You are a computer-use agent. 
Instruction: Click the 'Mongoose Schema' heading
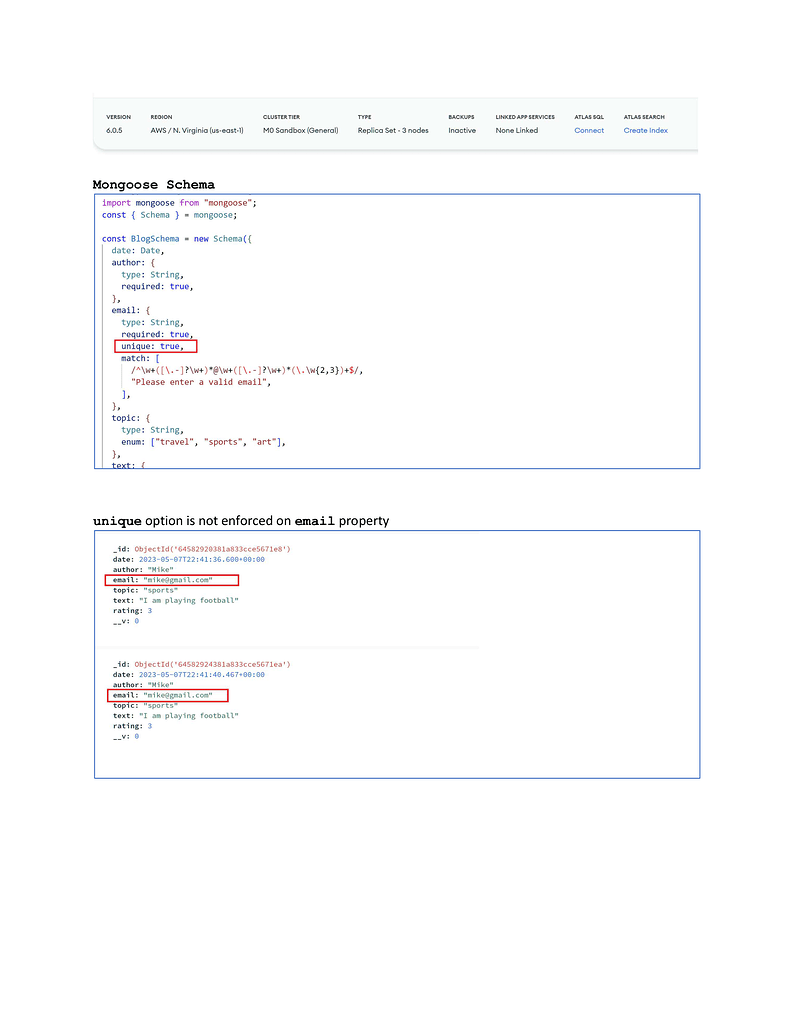pos(153,184)
